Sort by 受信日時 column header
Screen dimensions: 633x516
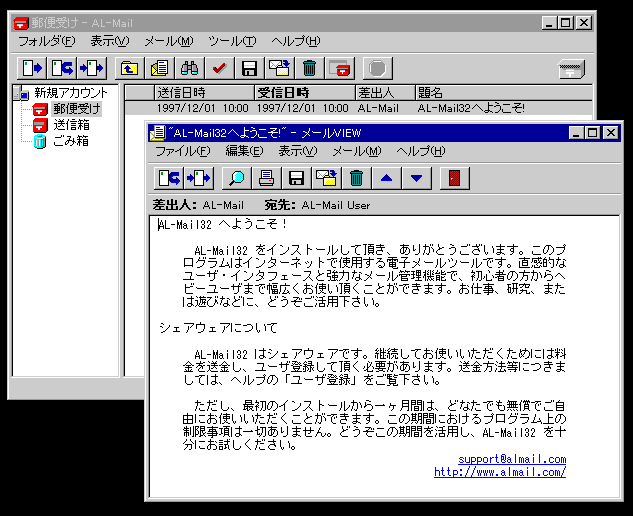pyautogui.click(x=305, y=93)
